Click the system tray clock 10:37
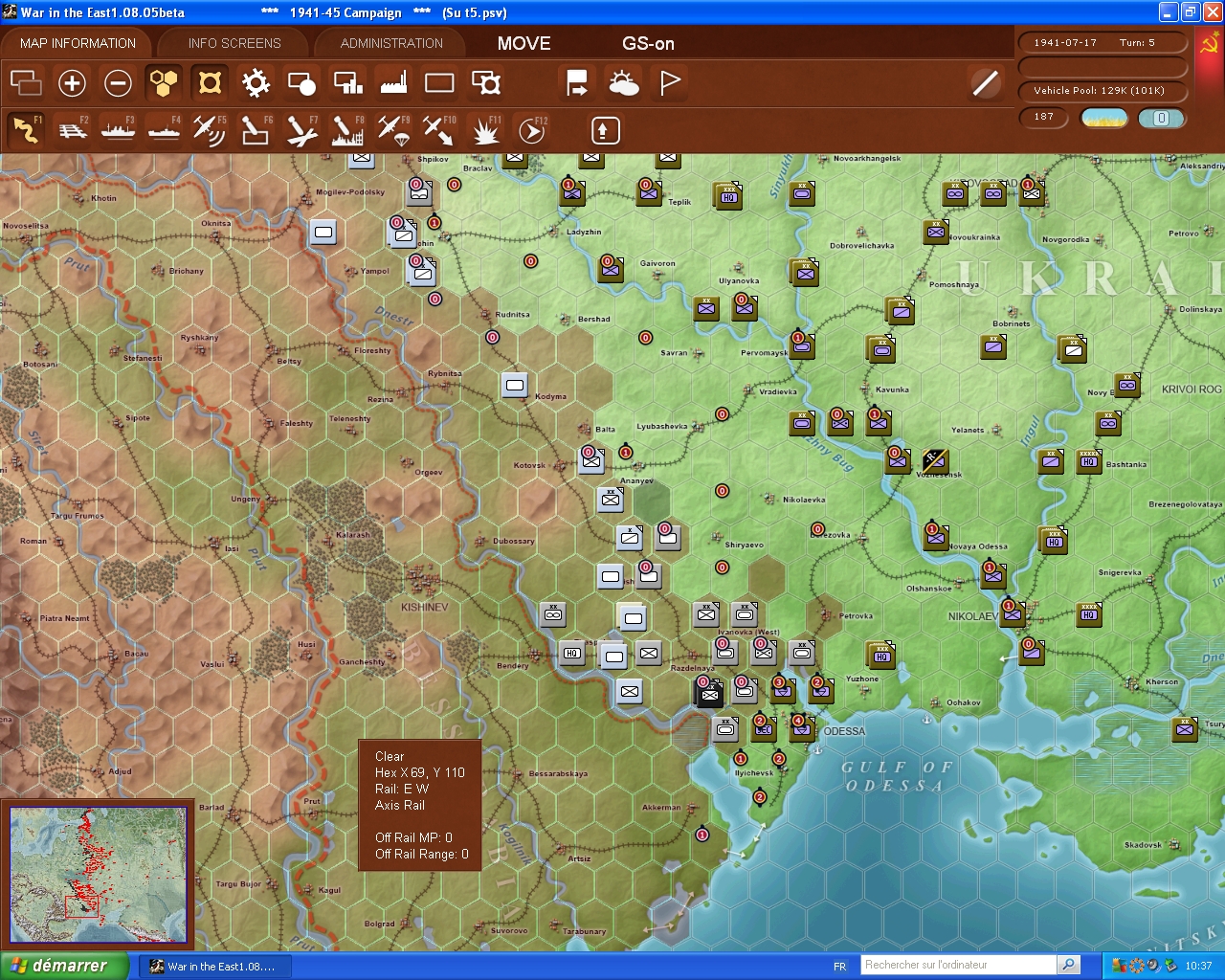Screen dimensions: 1225x980 point(1198,967)
